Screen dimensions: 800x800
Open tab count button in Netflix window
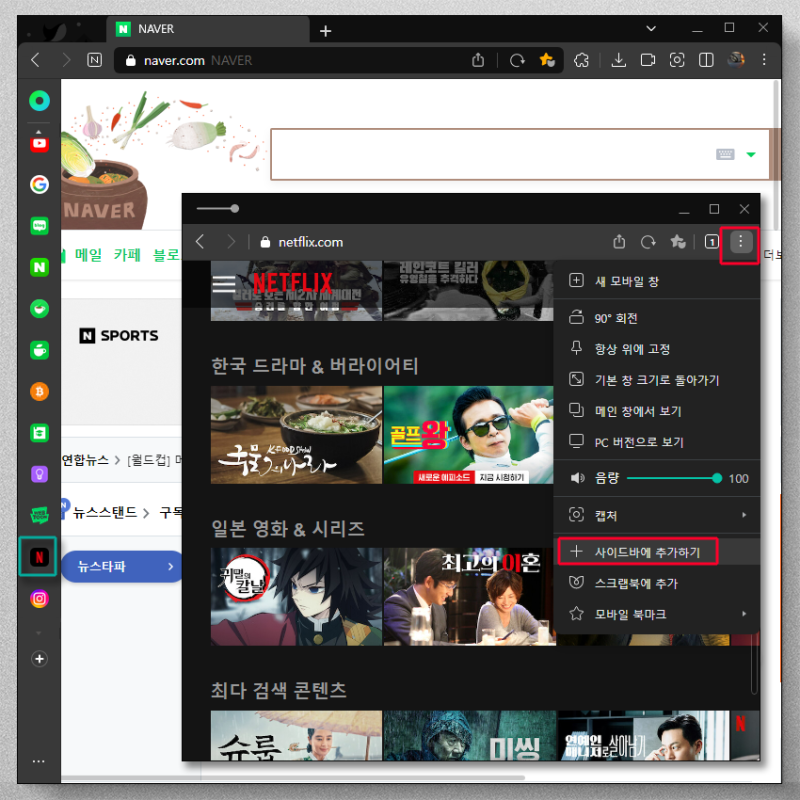[711, 242]
